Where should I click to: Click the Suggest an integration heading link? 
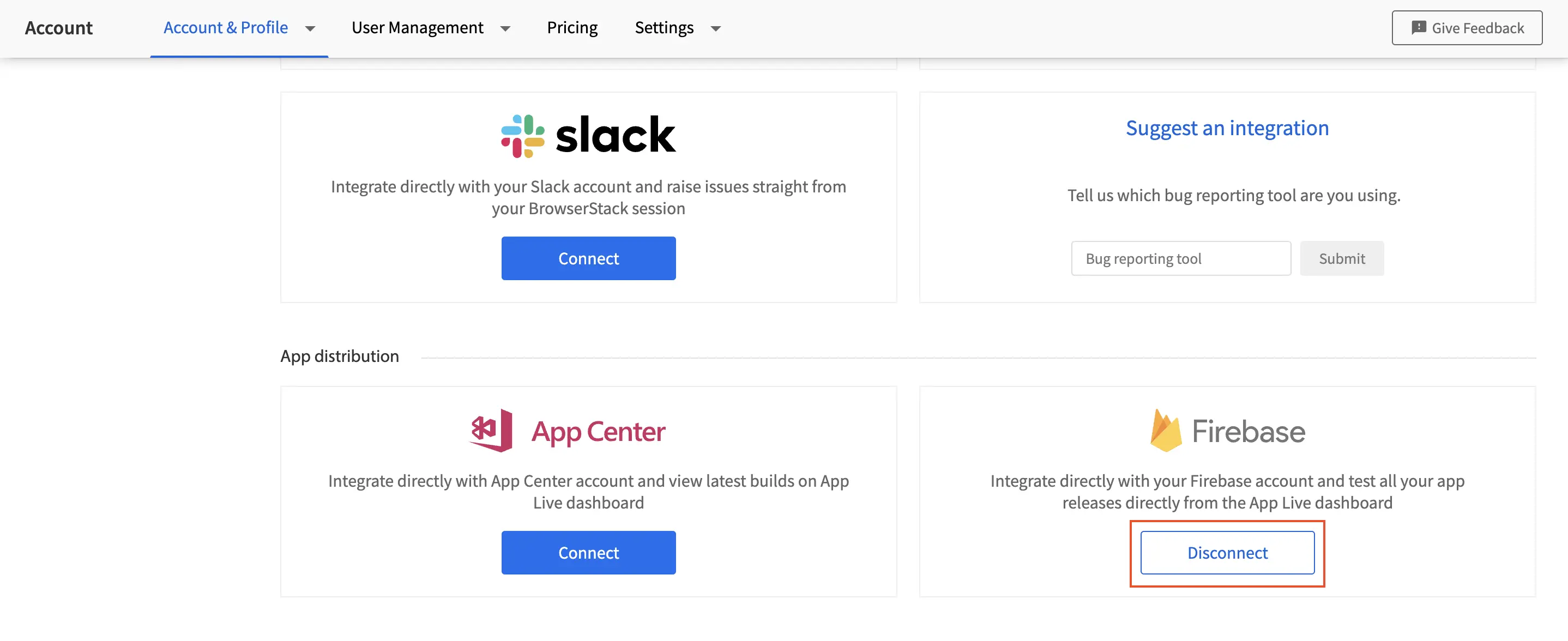[1227, 129]
